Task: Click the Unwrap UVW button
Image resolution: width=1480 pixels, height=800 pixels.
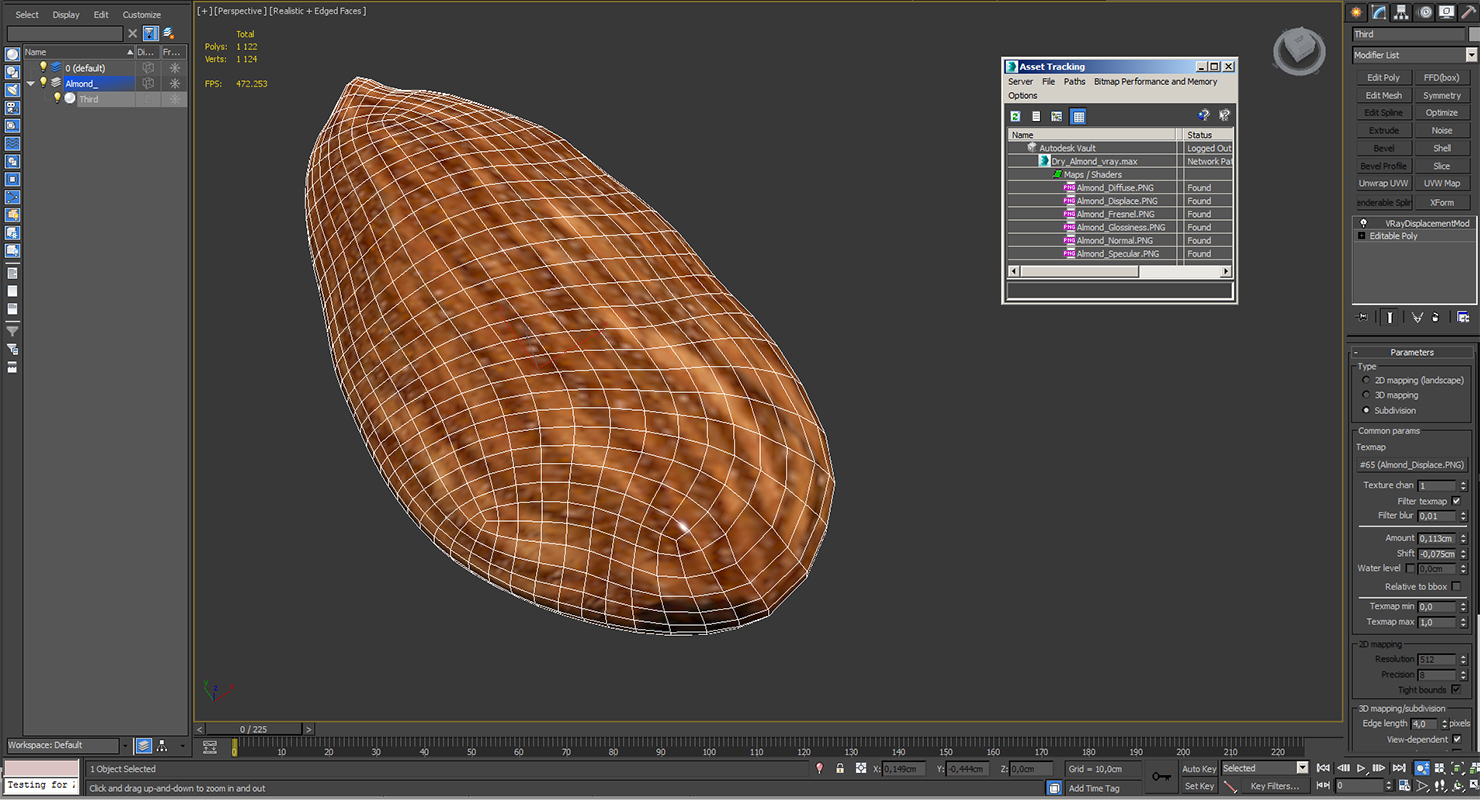Action: tap(1383, 183)
